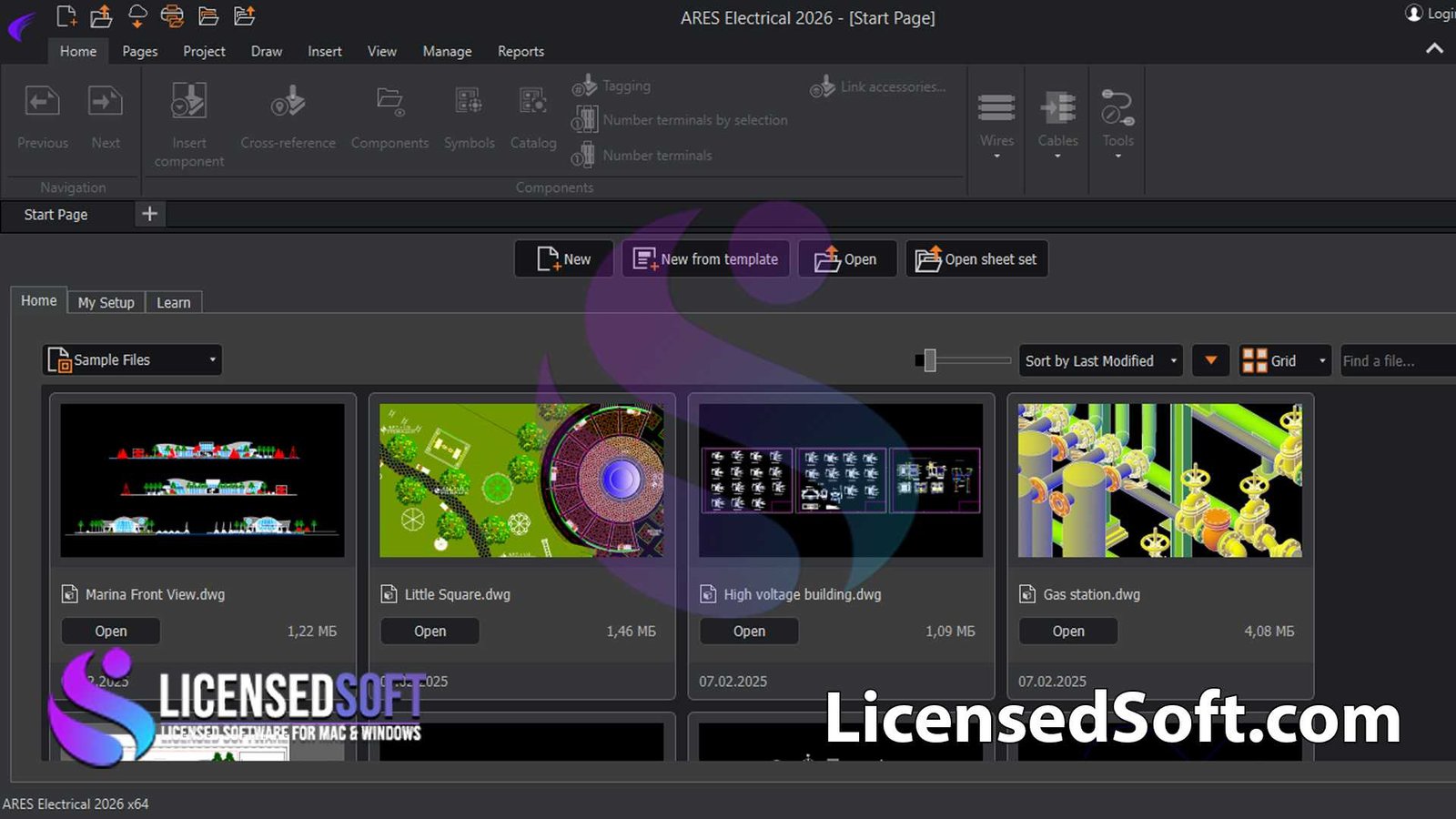Click the Previous navigation icon
The height and width of the screenshot is (819, 1456).
42,101
